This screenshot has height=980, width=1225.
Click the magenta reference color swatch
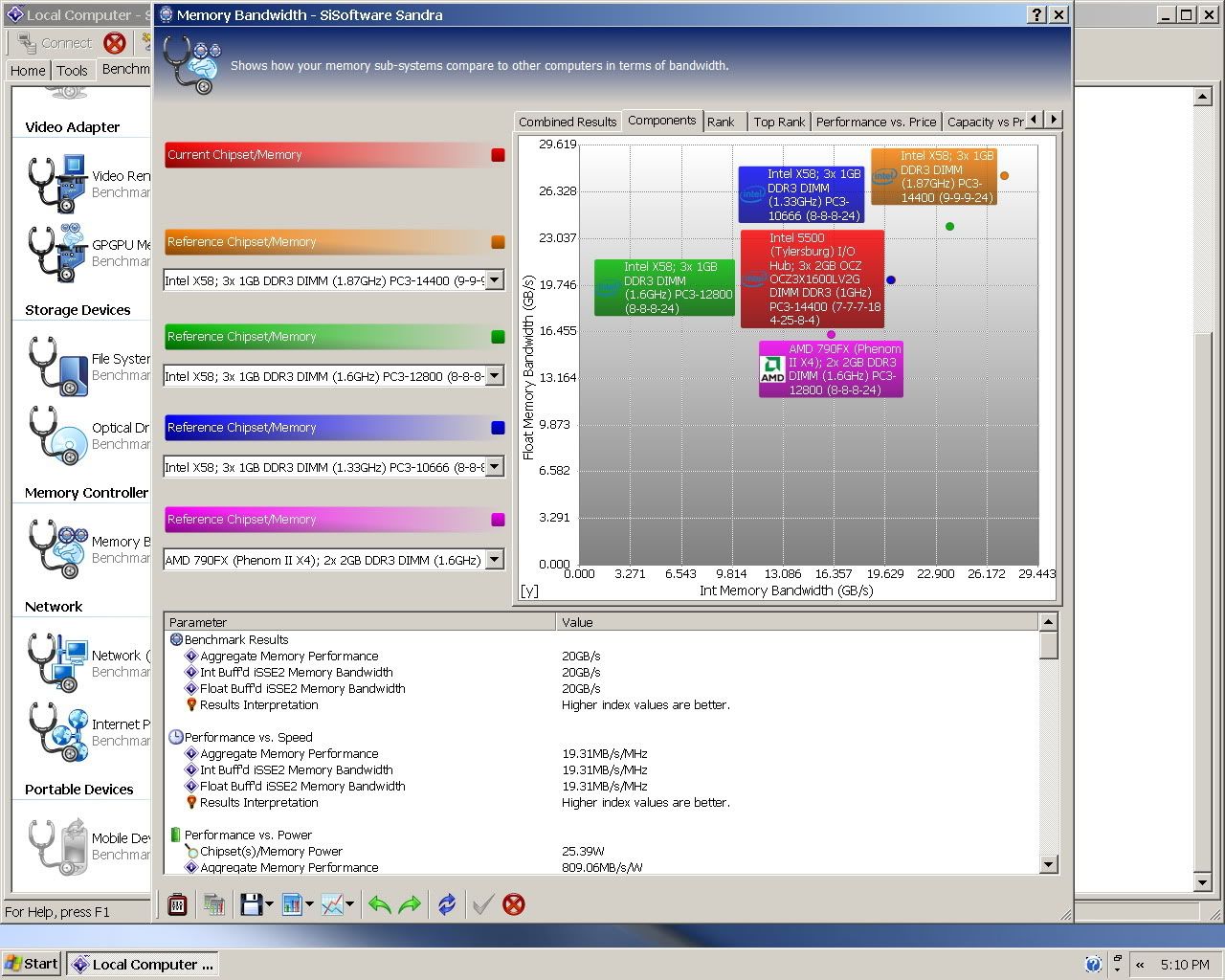[x=498, y=520]
